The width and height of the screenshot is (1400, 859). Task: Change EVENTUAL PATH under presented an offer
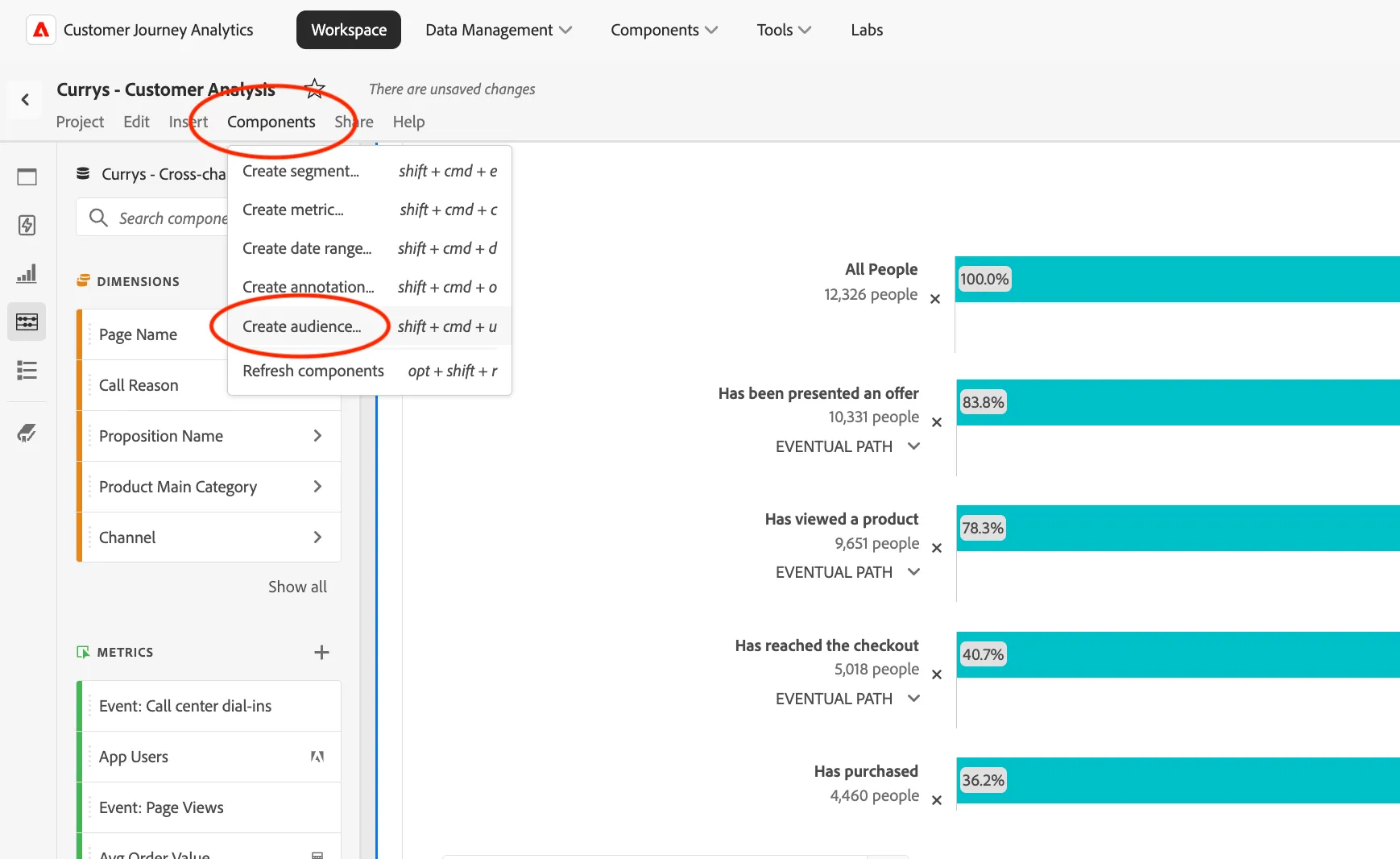[x=847, y=446]
